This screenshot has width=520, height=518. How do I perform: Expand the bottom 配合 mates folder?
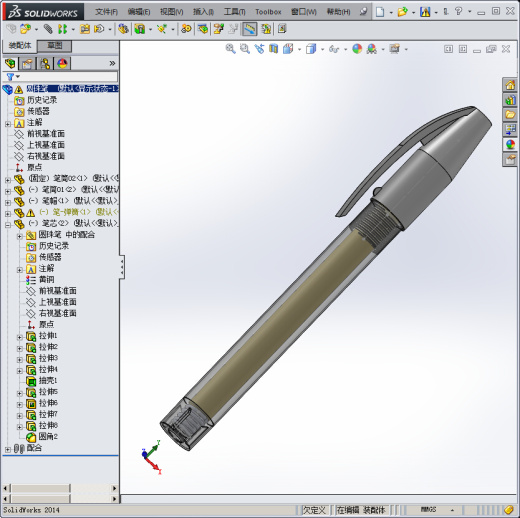point(8,450)
